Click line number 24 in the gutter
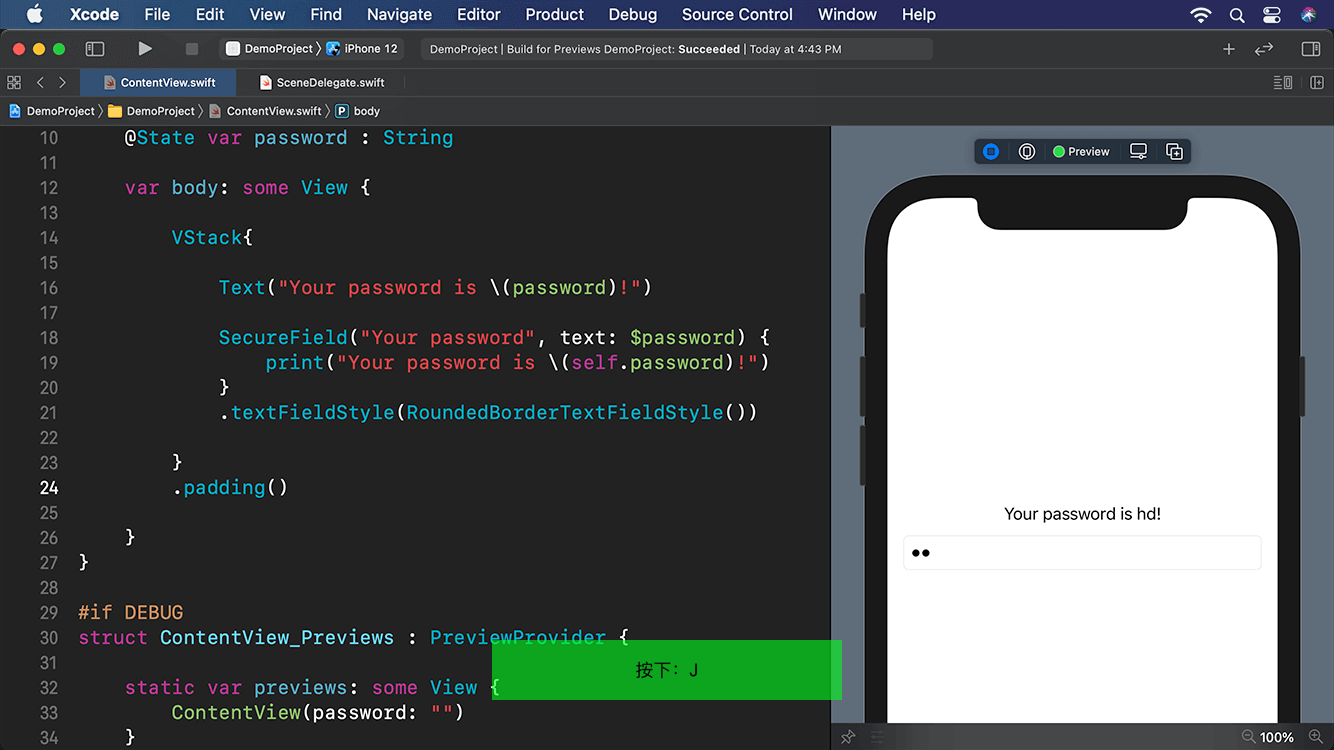 point(49,488)
